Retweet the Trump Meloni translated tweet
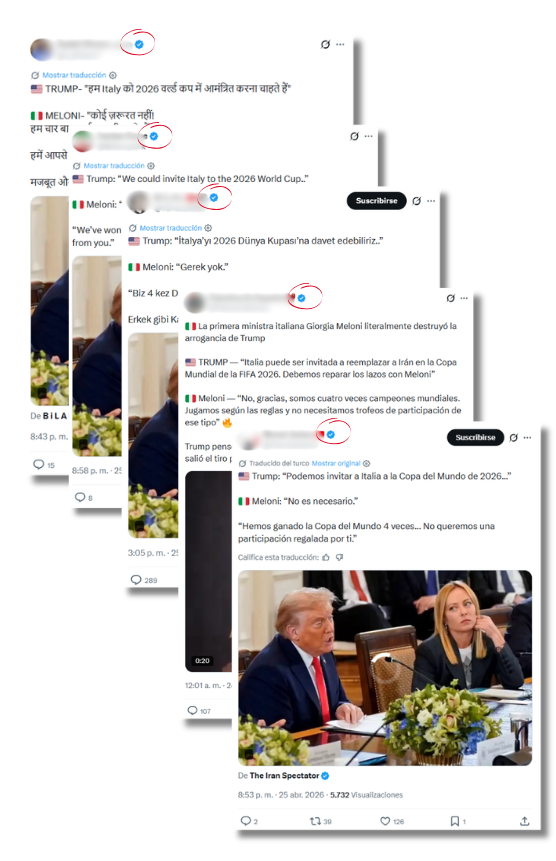 [x=315, y=821]
